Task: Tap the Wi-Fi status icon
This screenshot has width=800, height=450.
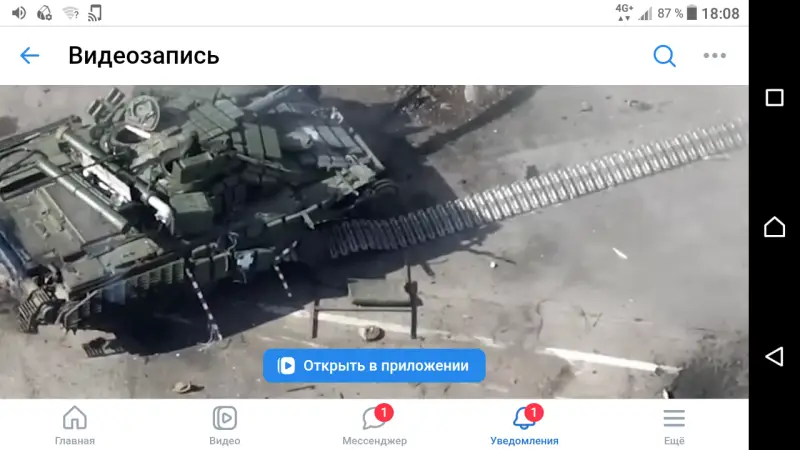Action: pyautogui.click(x=71, y=13)
